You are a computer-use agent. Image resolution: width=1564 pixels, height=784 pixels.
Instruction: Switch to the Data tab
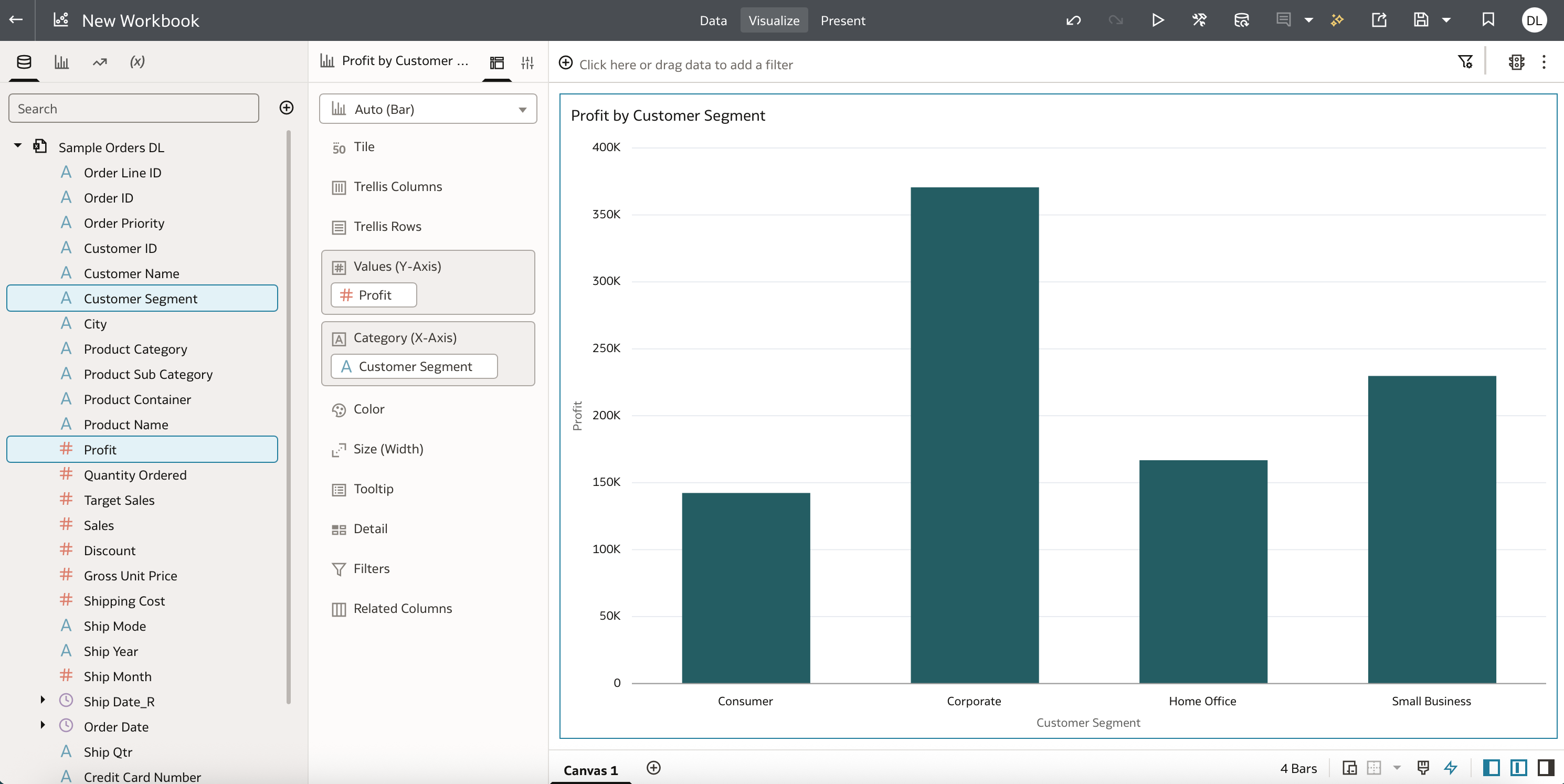713,20
